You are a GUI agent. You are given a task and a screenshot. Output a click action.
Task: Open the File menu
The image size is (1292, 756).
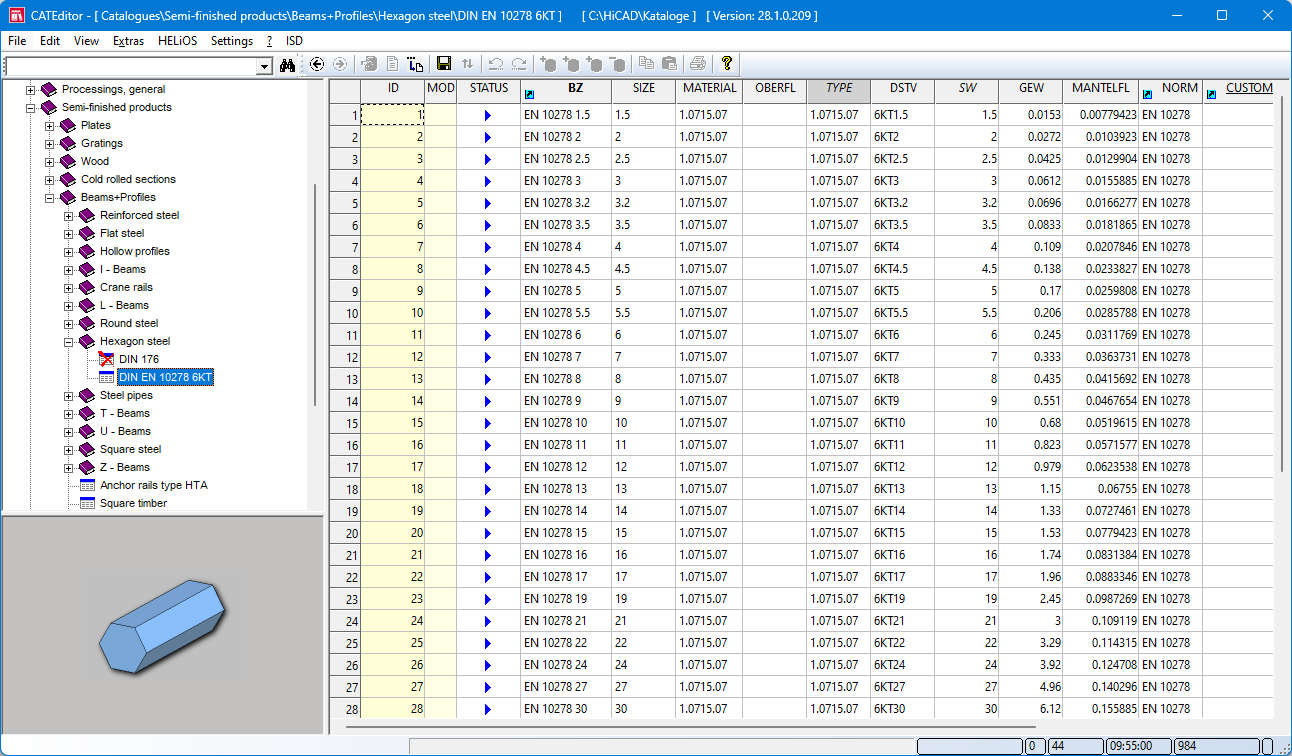[17, 41]
